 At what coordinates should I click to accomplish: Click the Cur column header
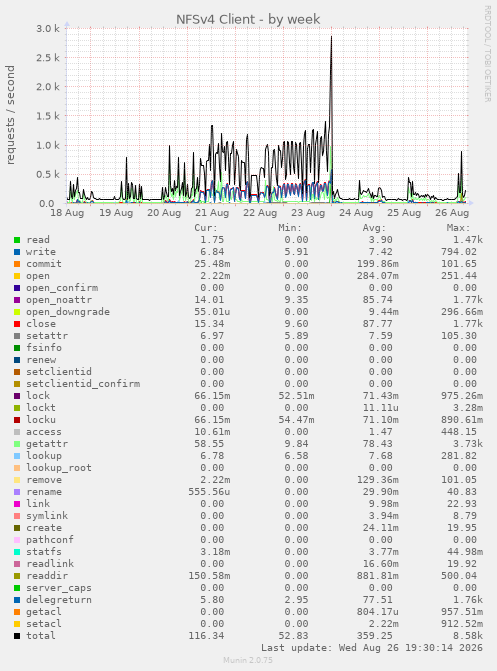coord(206,228)
